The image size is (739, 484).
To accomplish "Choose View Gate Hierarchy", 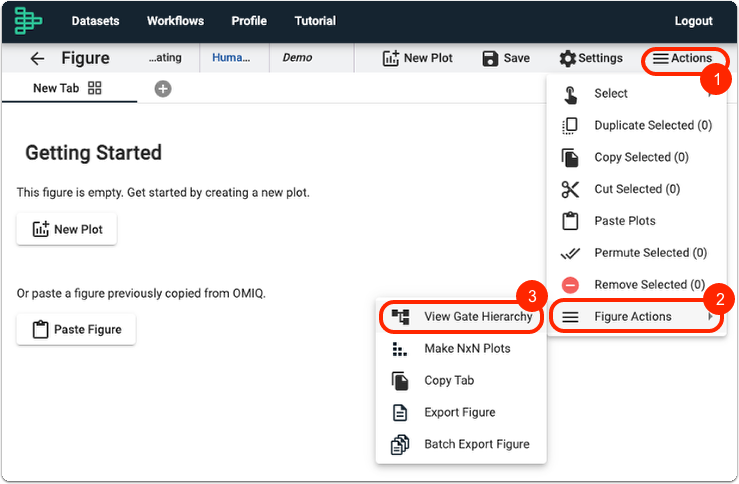I will [x=478, y=316].
